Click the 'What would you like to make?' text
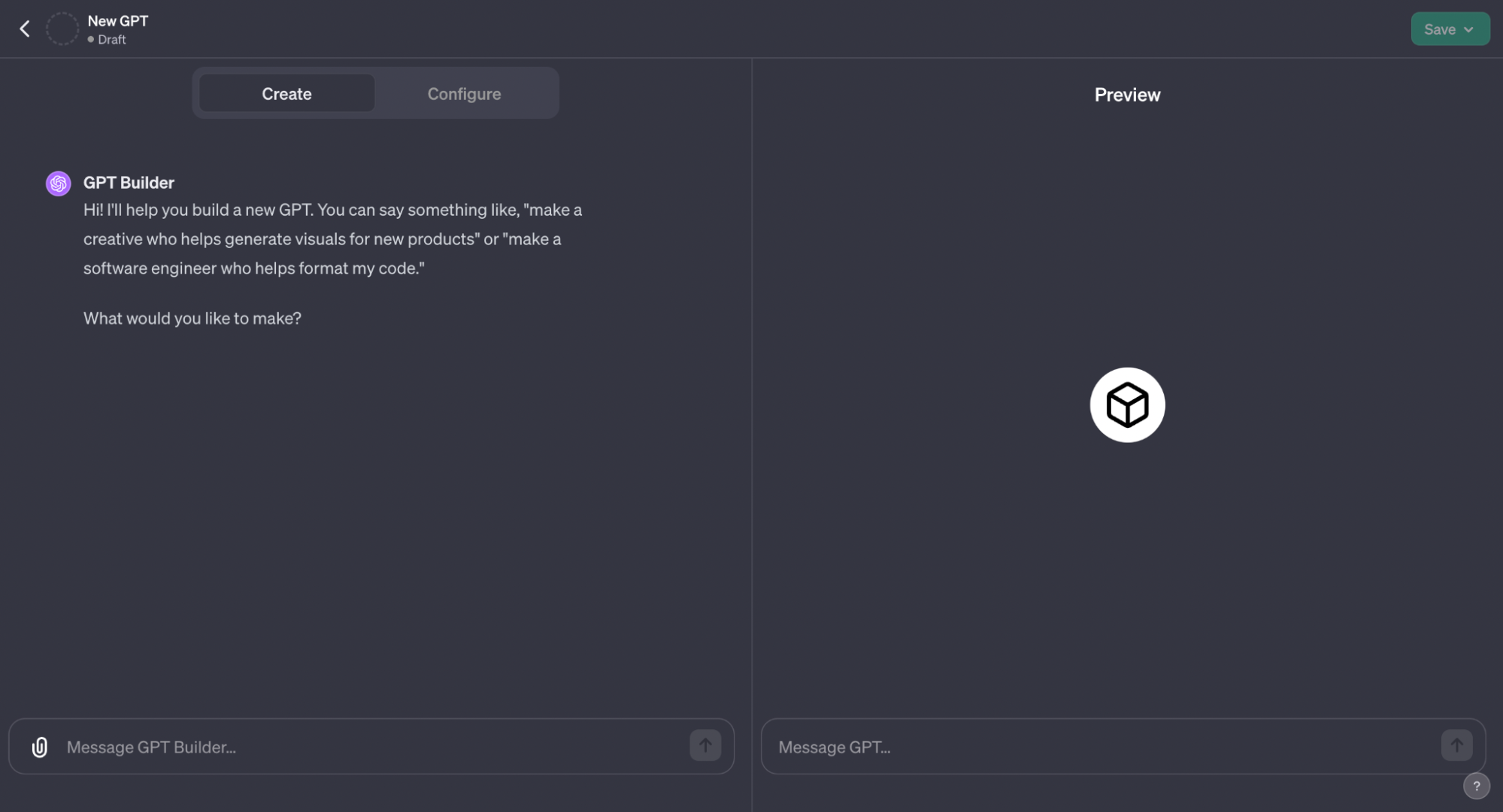 (x=192, y=318)
